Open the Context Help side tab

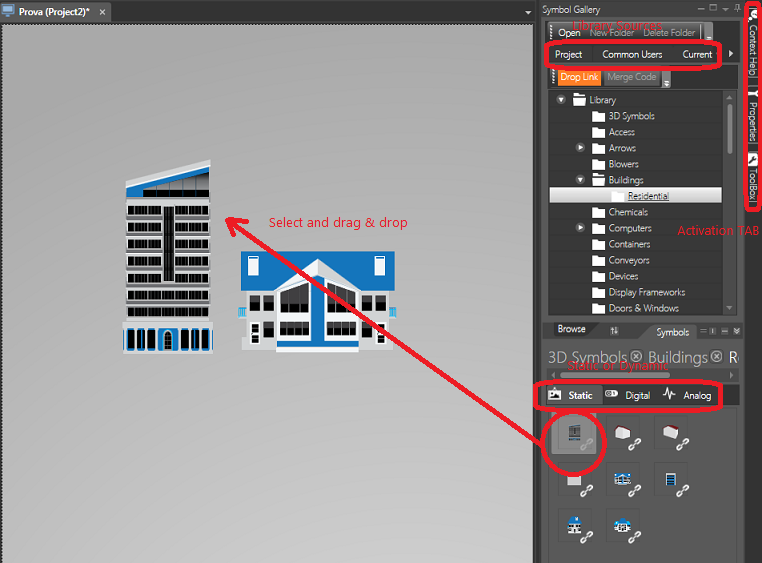752,45
